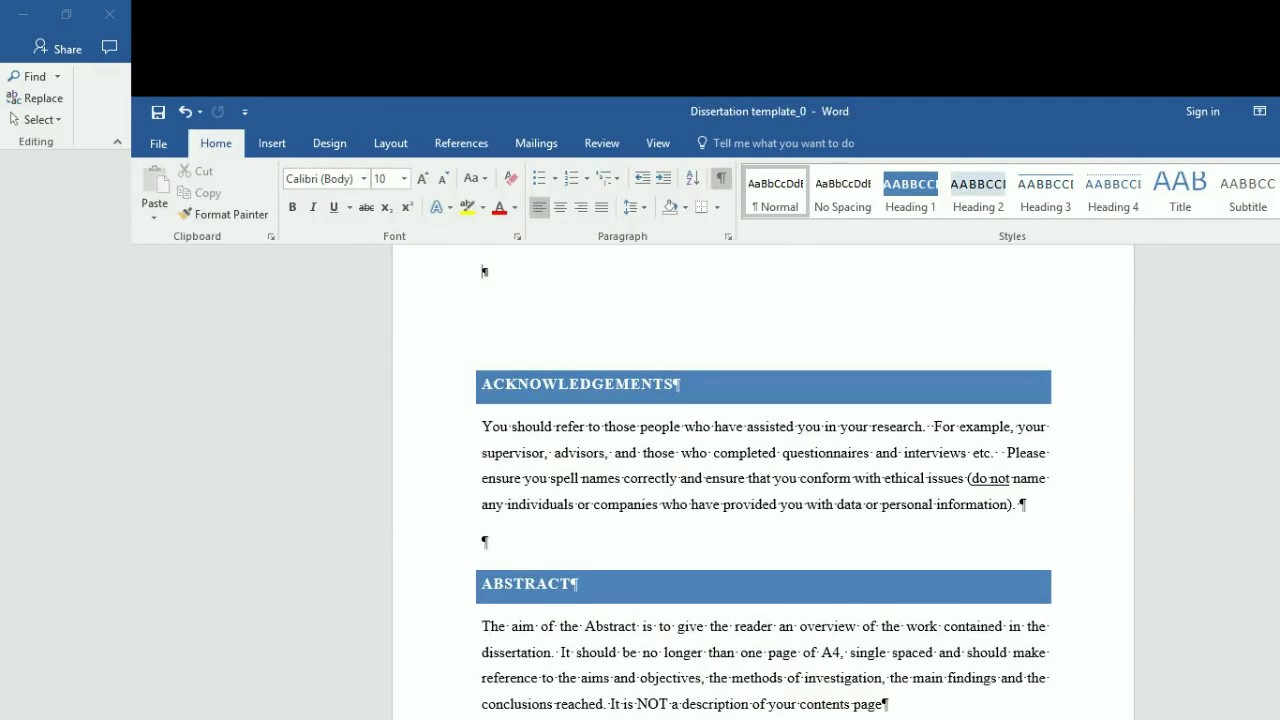This screenshot has height=720, width=1280.
Task: Increase paragraph indent
Action: point(663,179)
